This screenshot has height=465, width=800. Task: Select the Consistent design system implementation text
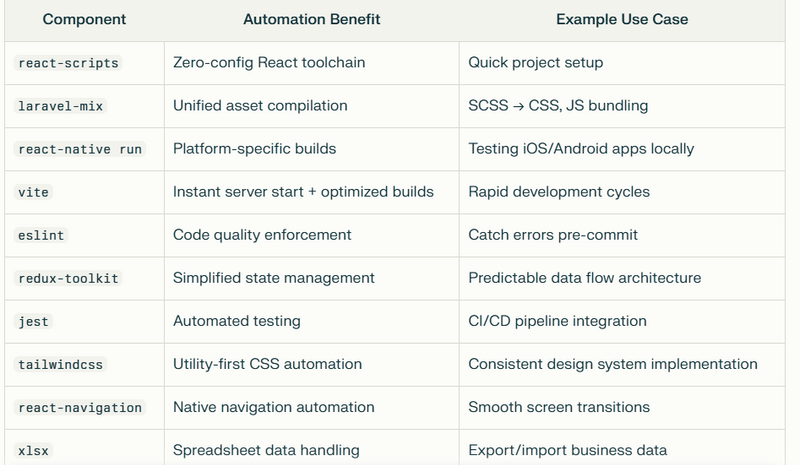point(613,364)
